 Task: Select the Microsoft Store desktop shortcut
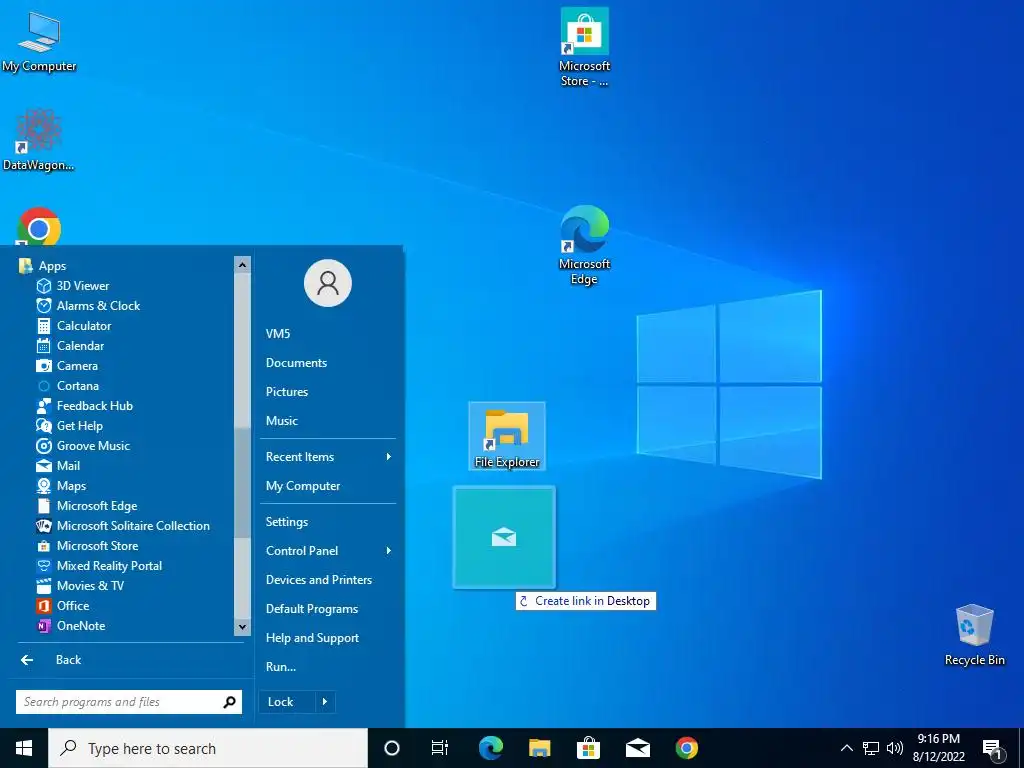click(x=584, y=48)
